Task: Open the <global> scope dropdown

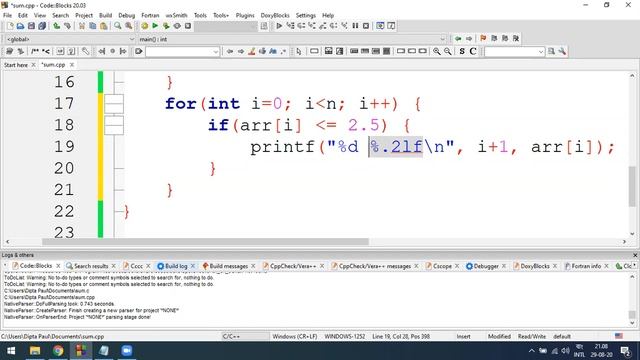Action: [x=70, y=39]
